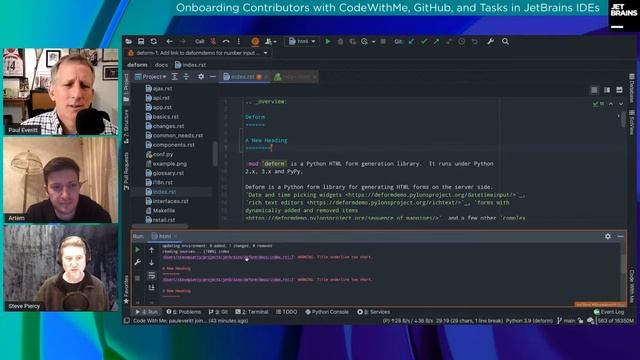Open Search Everywhere magnifier icon
640x360 pixels.
tap(505, 41)
